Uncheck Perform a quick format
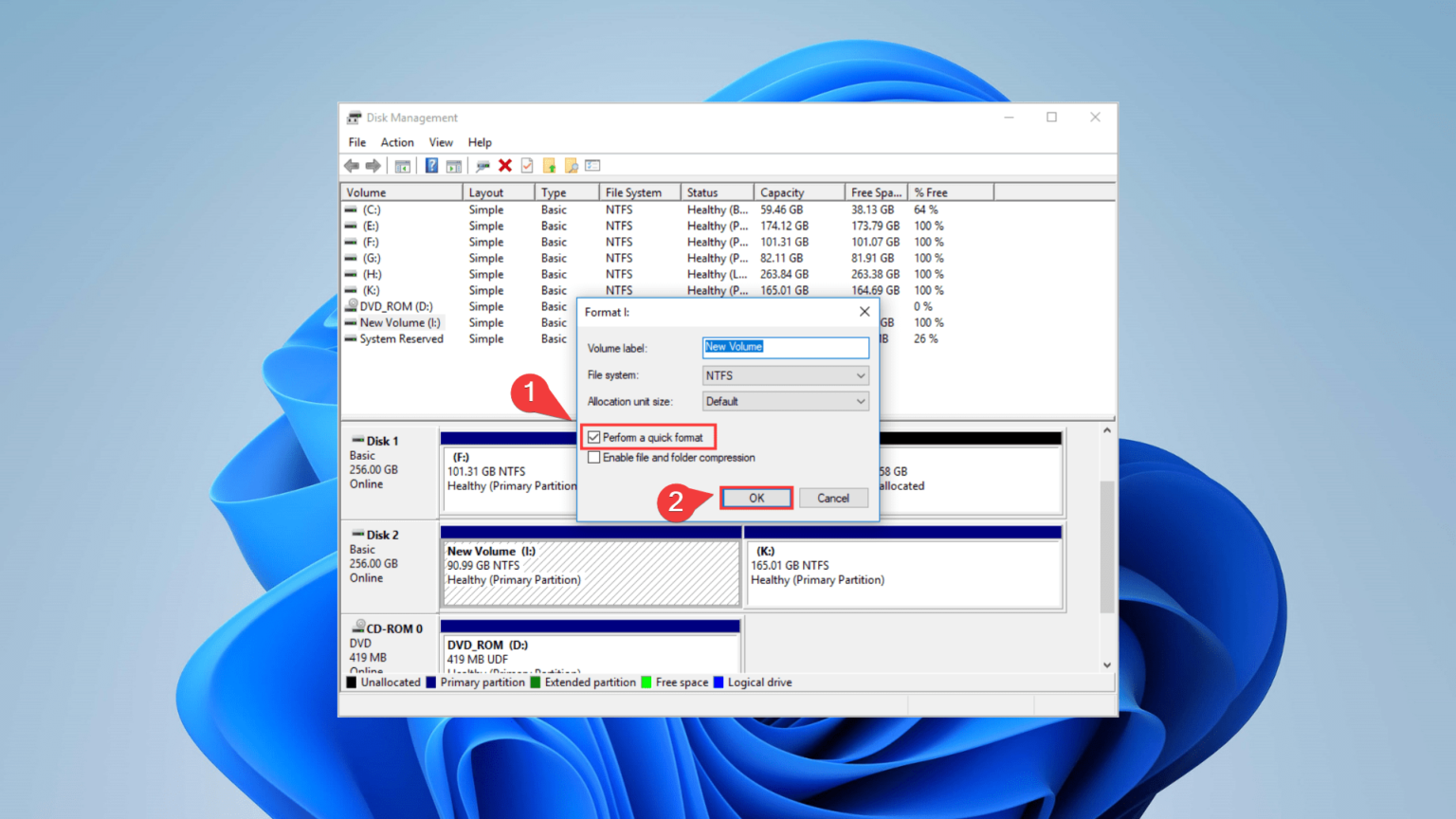Screen dimensions: 1456x819 [x=593, y=437]
